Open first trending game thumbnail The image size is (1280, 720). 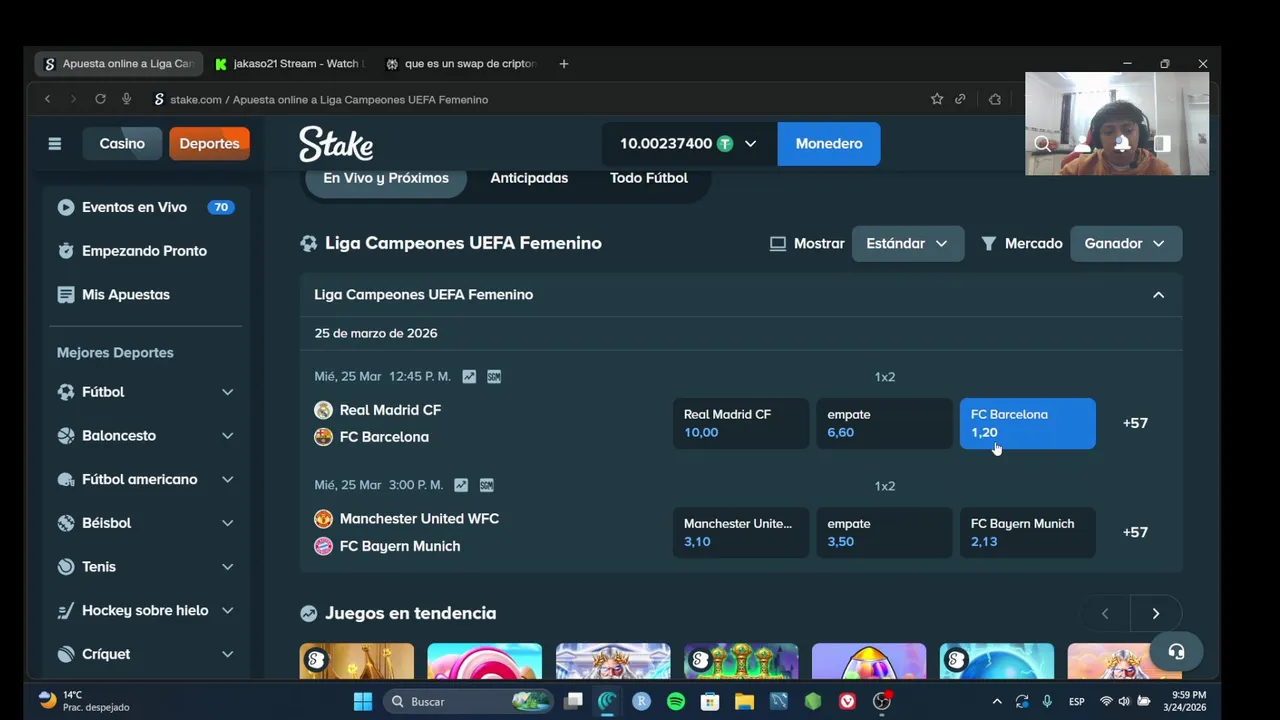click(x=356, y=661)
